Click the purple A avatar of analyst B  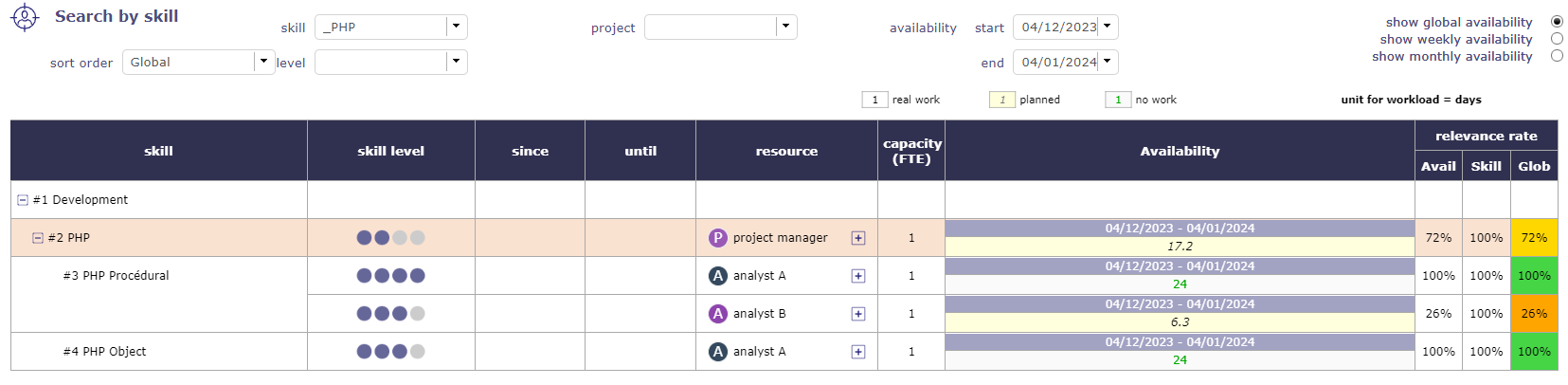point(718,314)
